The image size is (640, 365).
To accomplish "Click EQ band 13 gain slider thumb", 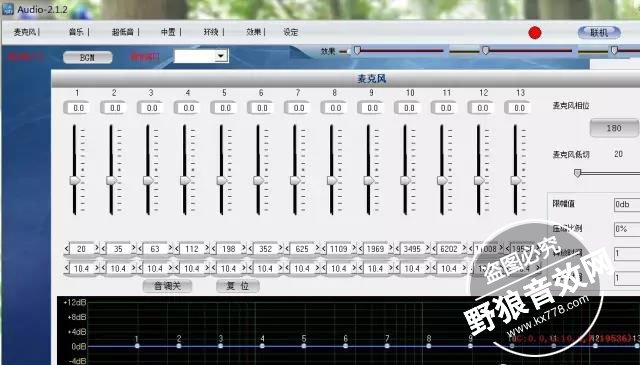I will point(516,180).
